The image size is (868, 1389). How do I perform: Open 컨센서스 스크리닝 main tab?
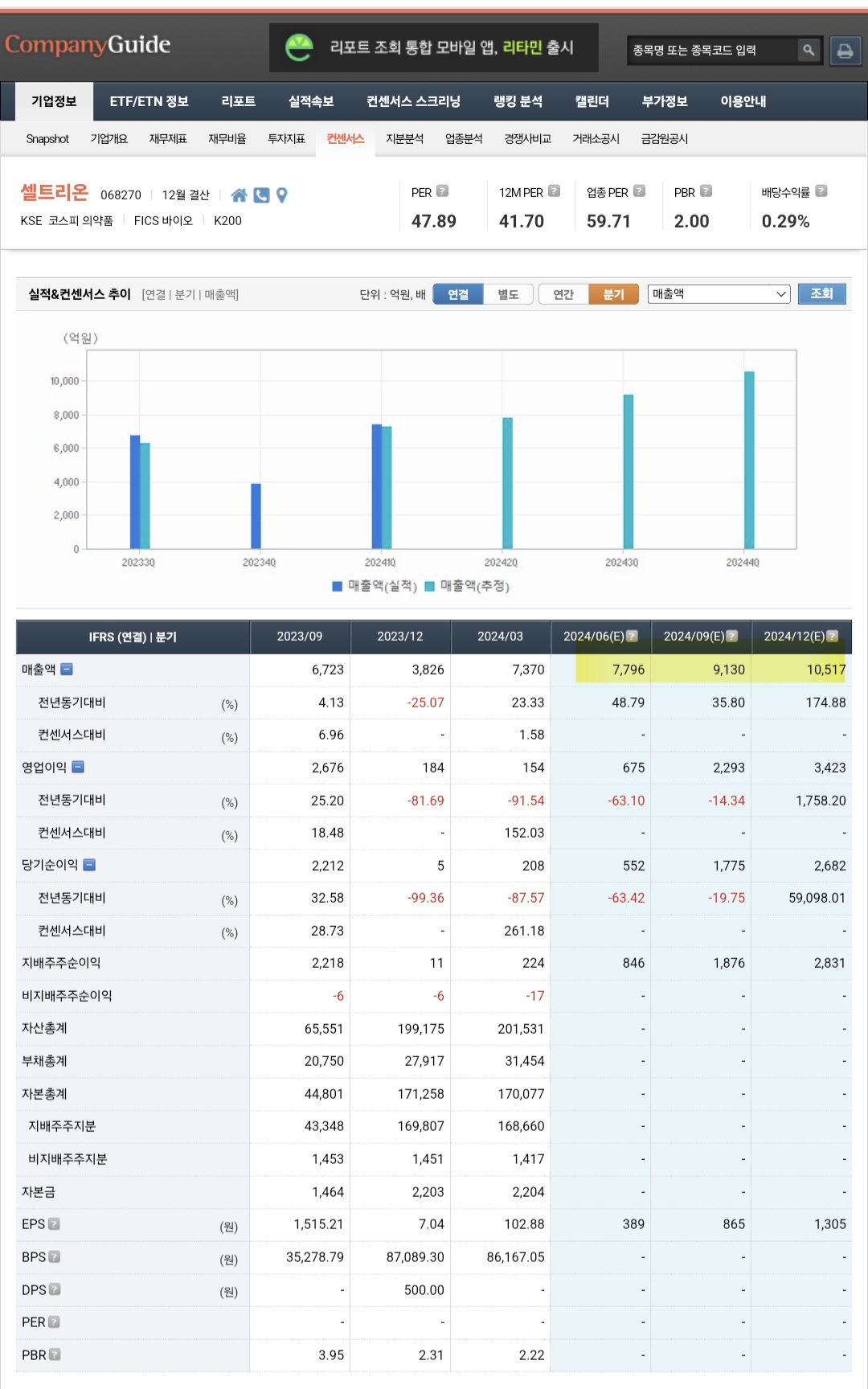coord(413,101)
